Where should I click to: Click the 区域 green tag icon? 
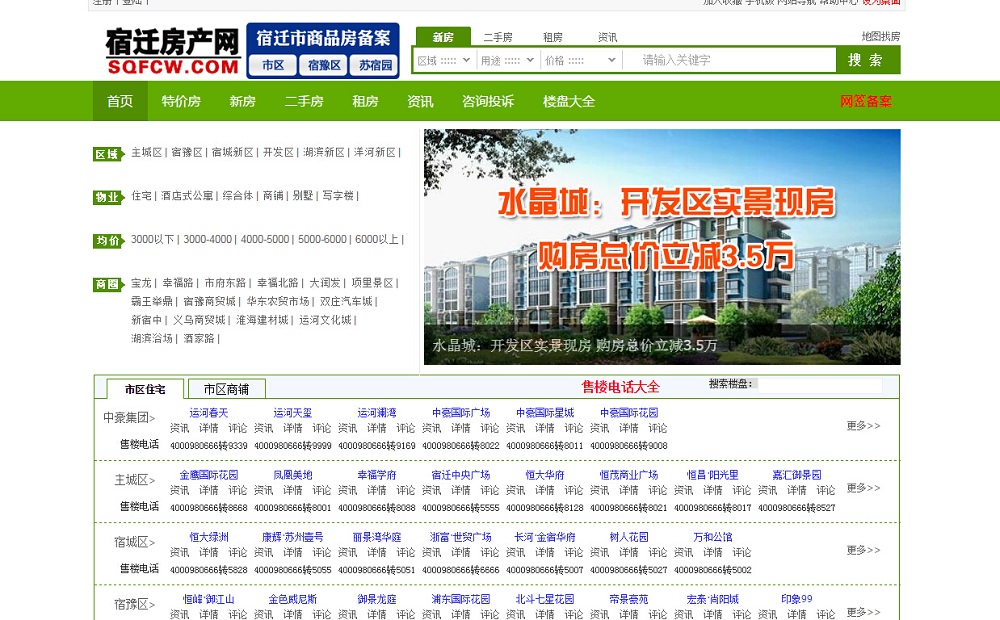point(108,154)
